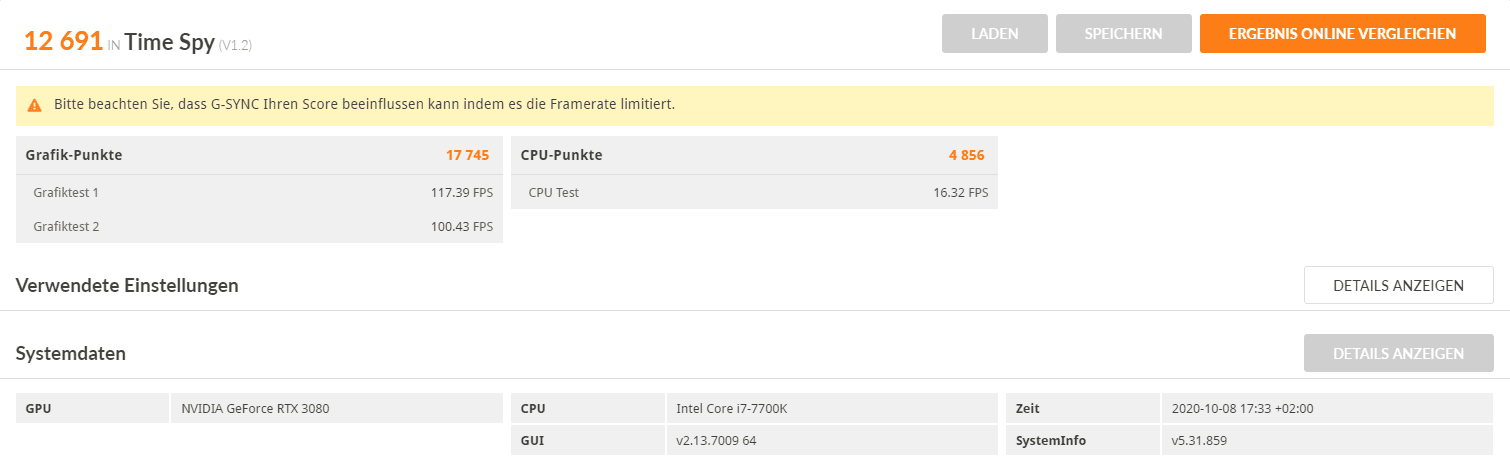This screenshot has width=1510, height=463.
Task: Select the CPU Test row
Action: [x=754, y=192]
